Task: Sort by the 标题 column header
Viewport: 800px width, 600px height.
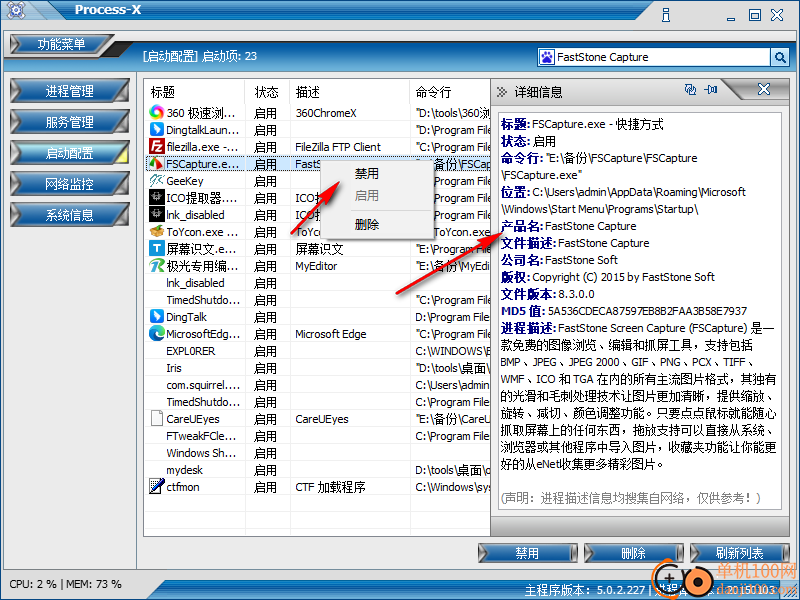Action: [195, 92]
